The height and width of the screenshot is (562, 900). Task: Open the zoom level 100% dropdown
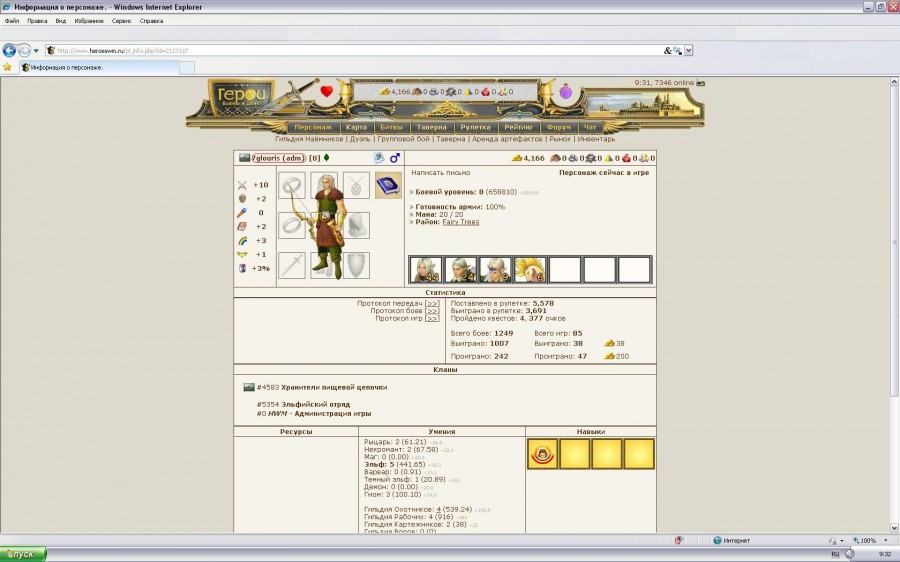[x=886, y=540]
